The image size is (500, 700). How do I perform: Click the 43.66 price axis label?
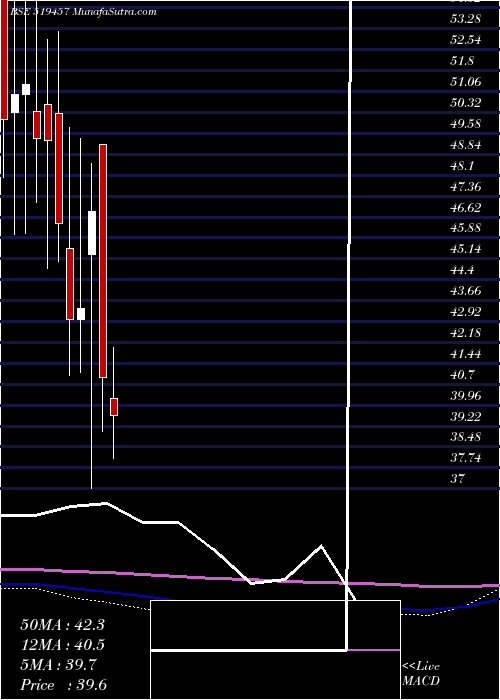pyautogui.click(x=466, y=291)
